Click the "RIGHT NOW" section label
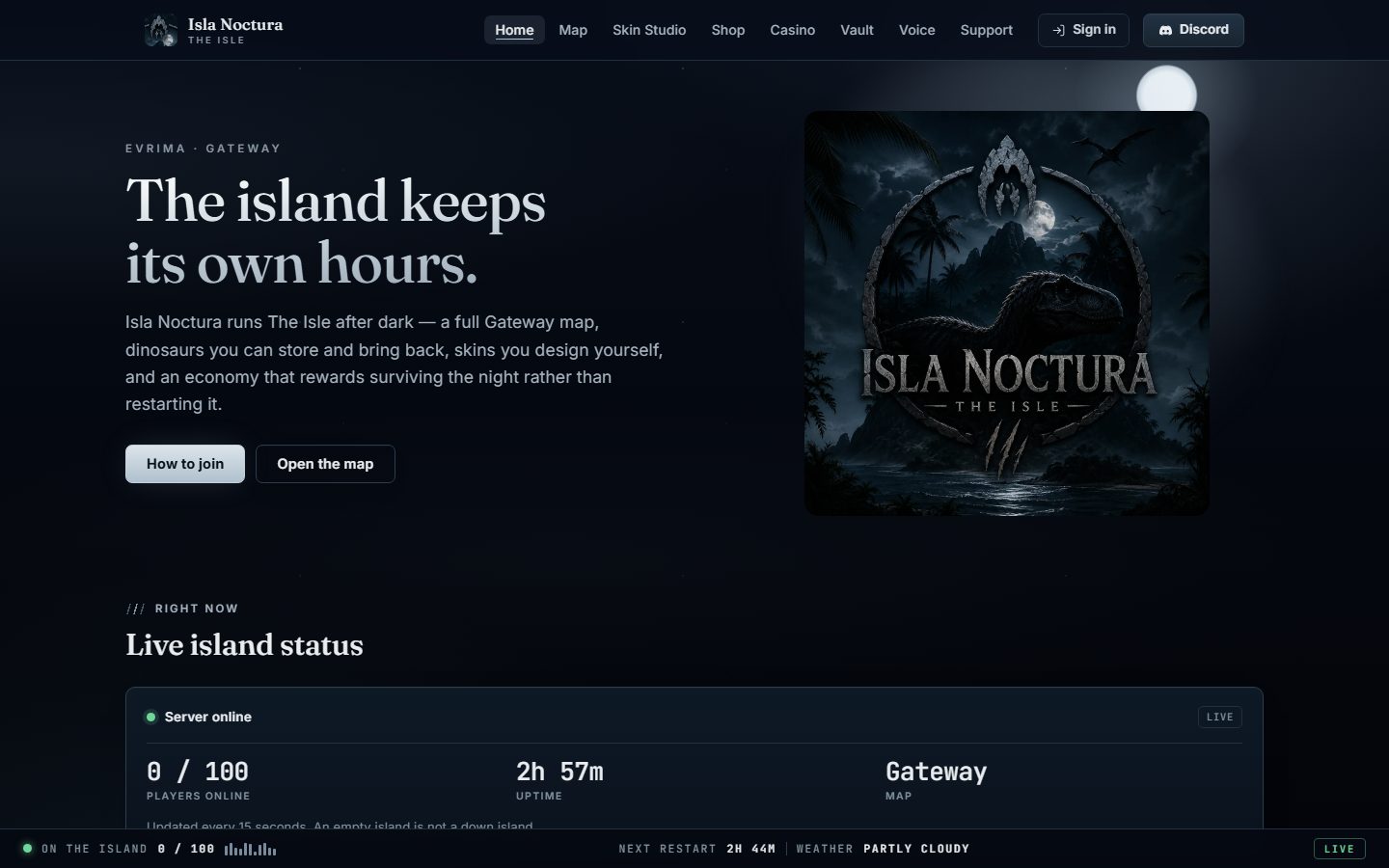 coord(197,609)
